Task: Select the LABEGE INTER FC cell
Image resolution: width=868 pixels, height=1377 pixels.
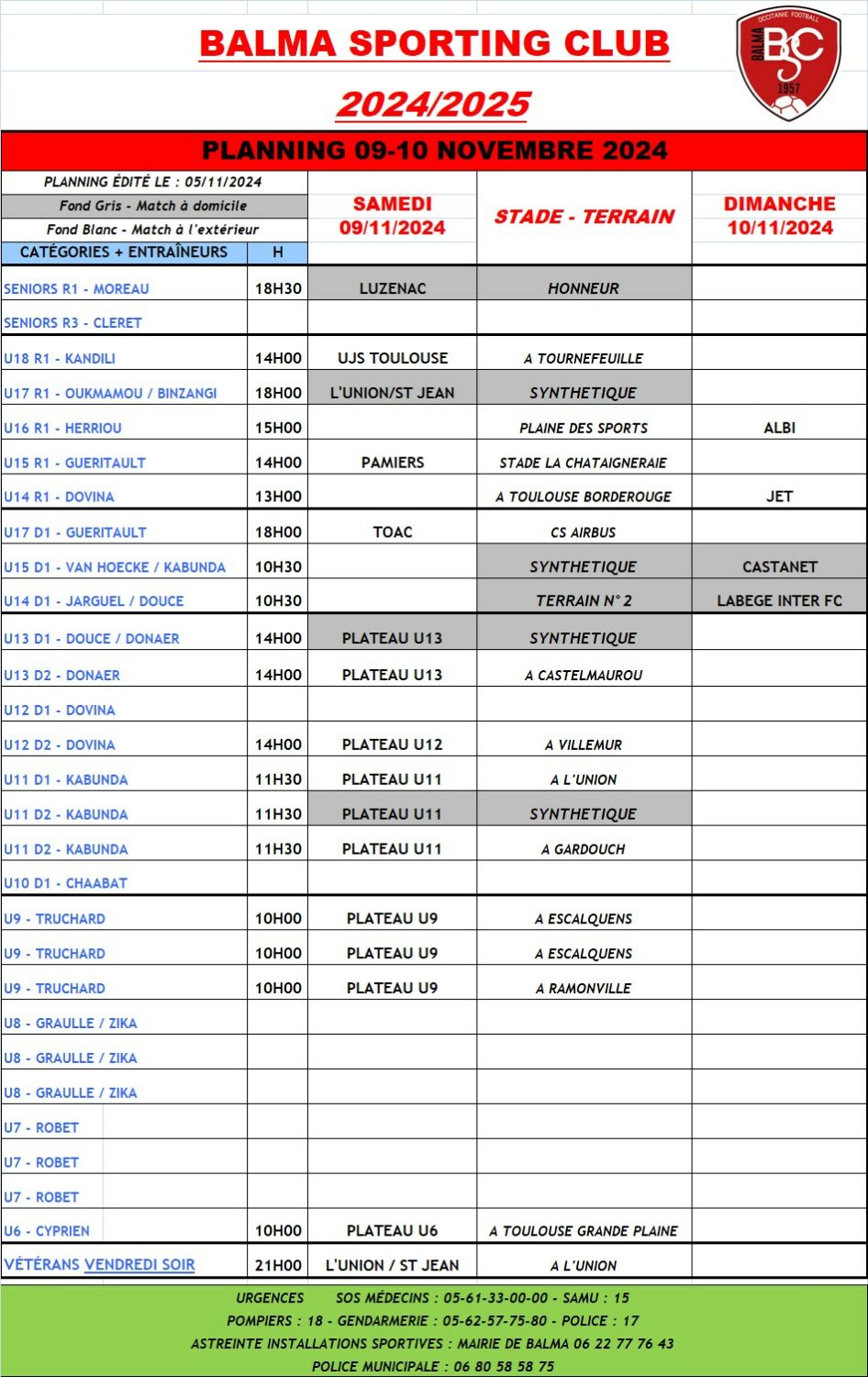Action: click(x=779, y=600)
